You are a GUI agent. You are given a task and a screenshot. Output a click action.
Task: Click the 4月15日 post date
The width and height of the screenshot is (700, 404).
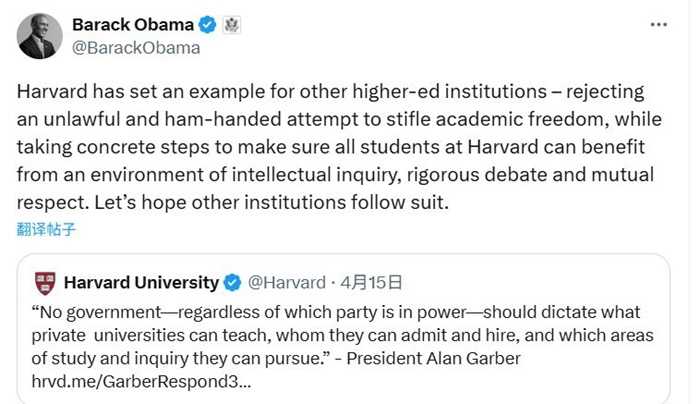point(371,282)
